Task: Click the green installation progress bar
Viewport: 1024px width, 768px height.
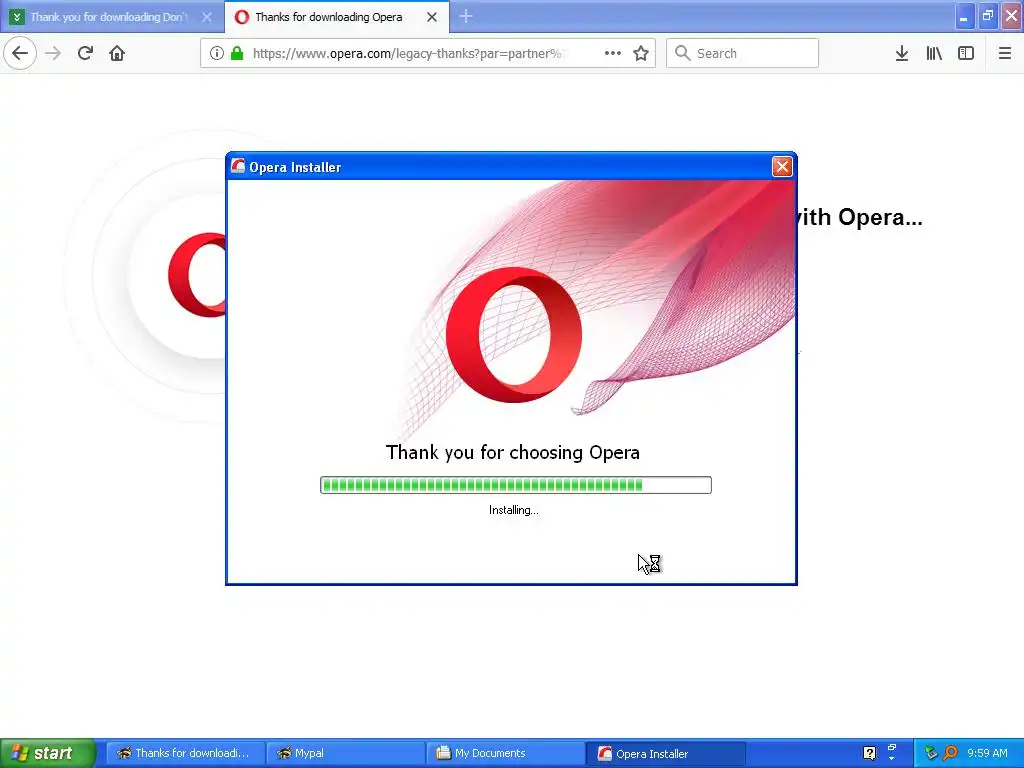Action: [515, 485]
